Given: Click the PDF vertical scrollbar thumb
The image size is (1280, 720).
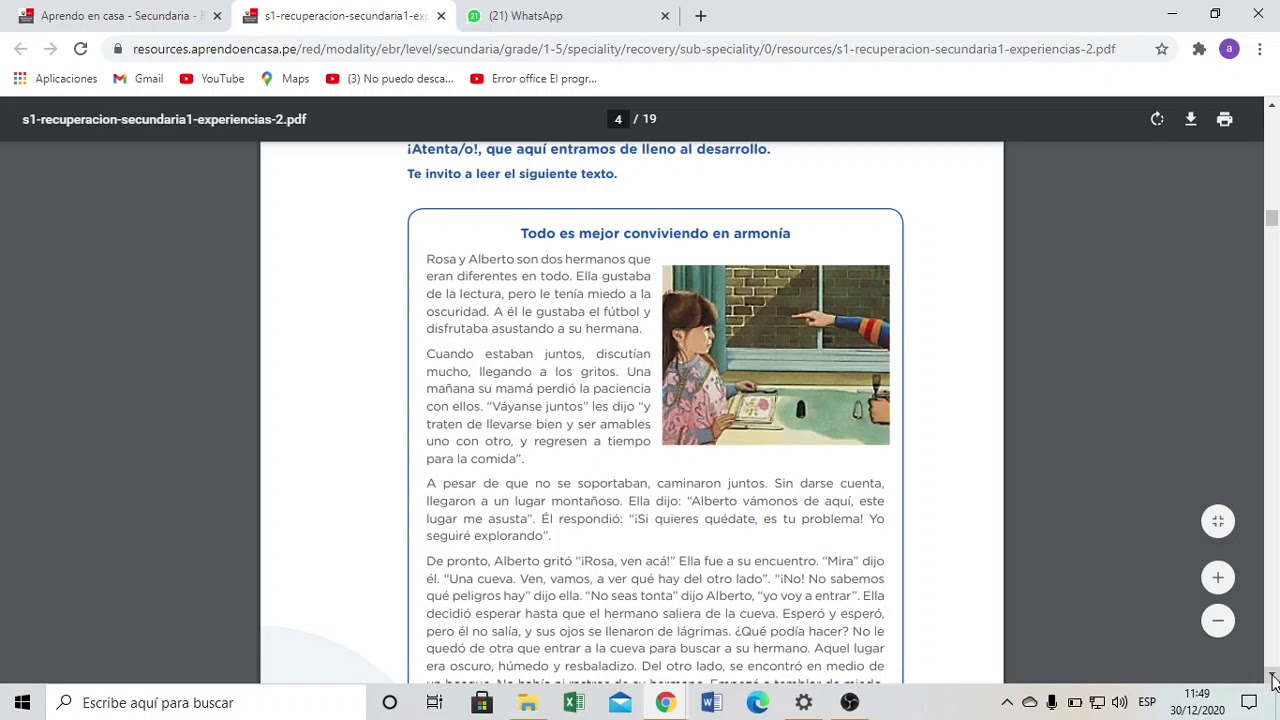Looking at the screenshot, I should (x=1272, y=219).
